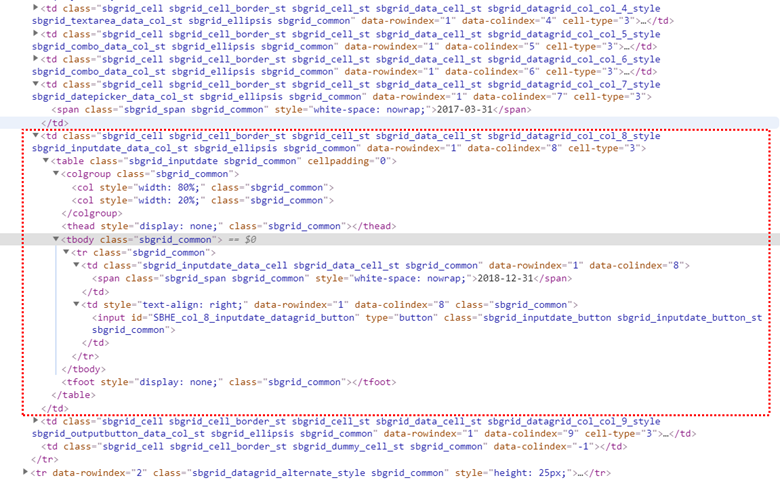The width and height of the screenshot is (780, 480).
Task: Select the sbgrid_dummy_cell_st td line
Action: point(335,447)
